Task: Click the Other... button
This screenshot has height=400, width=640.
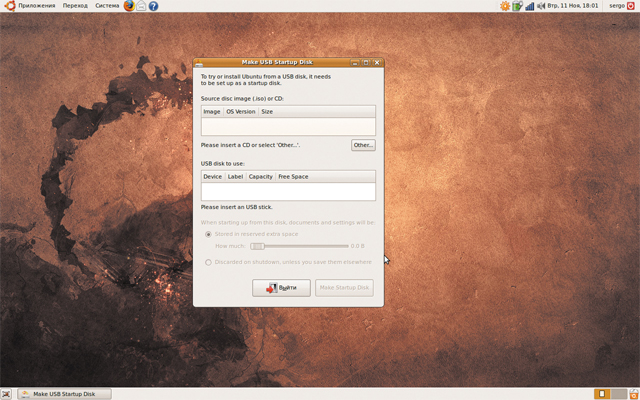Action: pyautogui.click(x=363, y=145)
